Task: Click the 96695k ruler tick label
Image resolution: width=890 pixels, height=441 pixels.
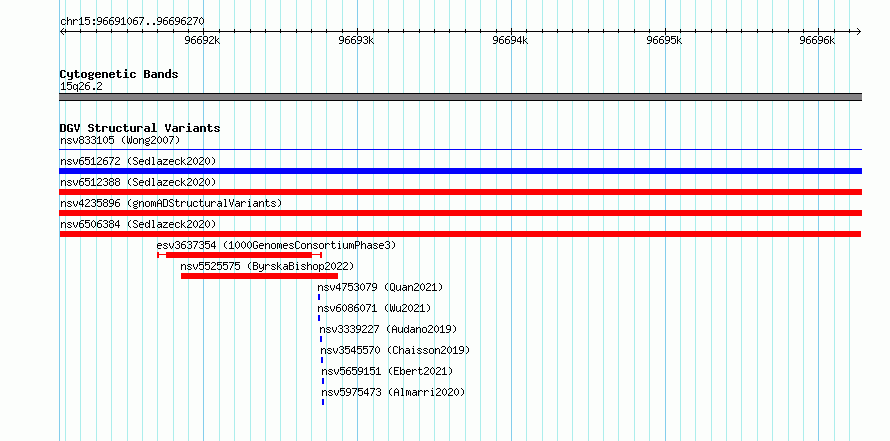Action: [x=664, y=40]
